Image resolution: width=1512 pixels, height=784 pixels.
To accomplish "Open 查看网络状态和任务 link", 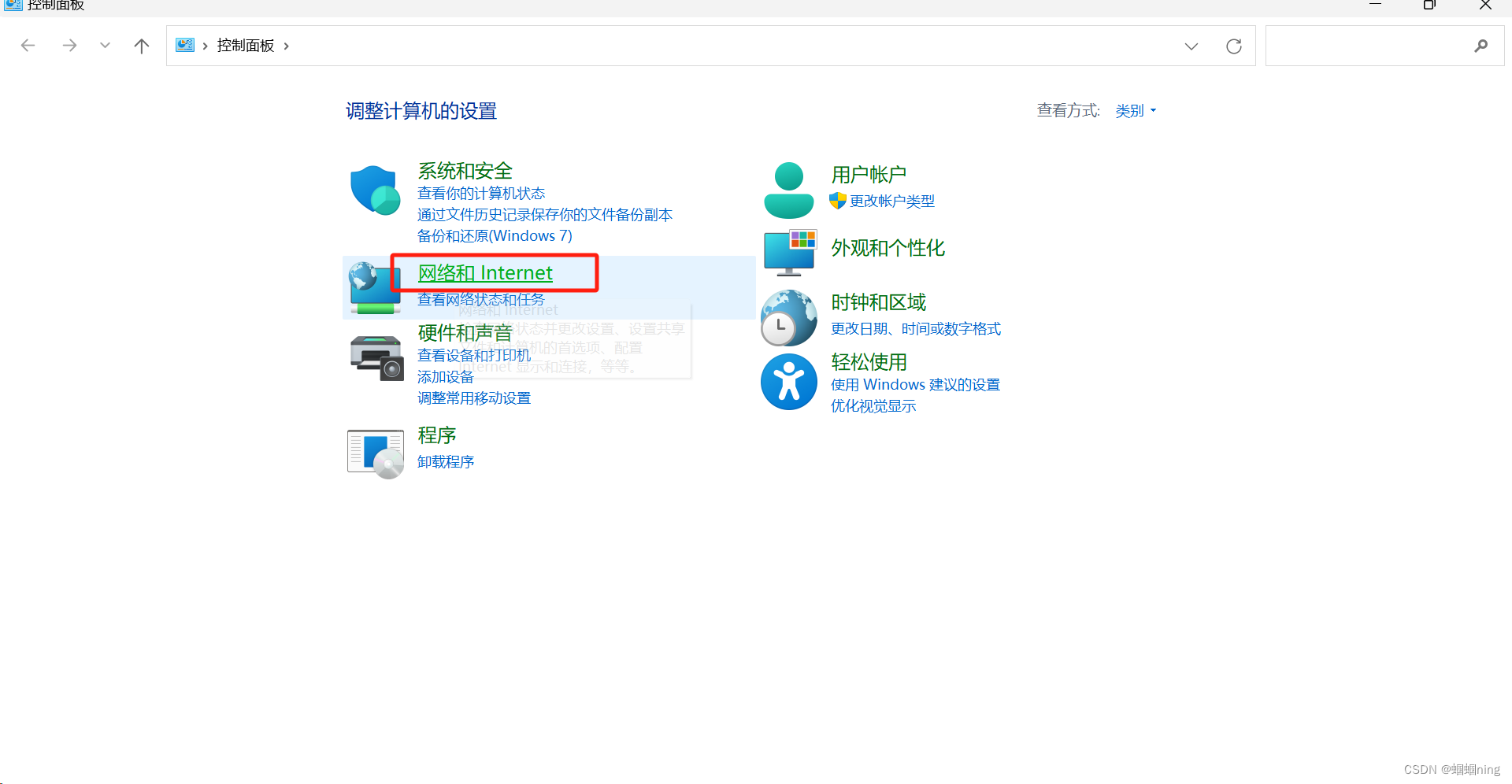I will coord(481,300).
